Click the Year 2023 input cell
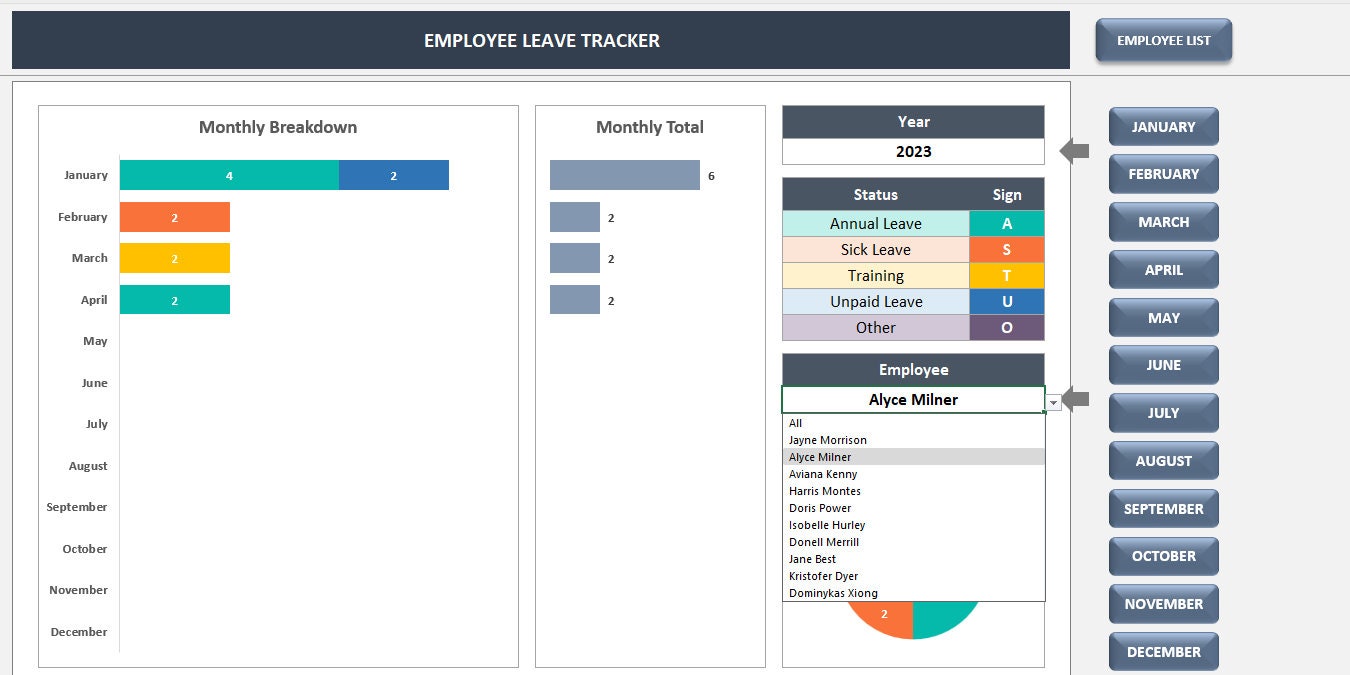 (x=912, y=150)
